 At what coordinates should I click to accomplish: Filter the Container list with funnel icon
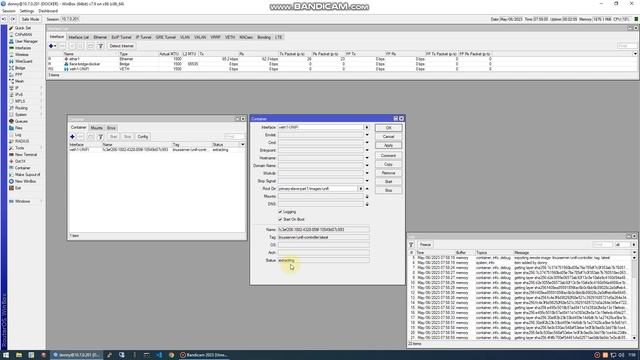click(x=100, y=137)
